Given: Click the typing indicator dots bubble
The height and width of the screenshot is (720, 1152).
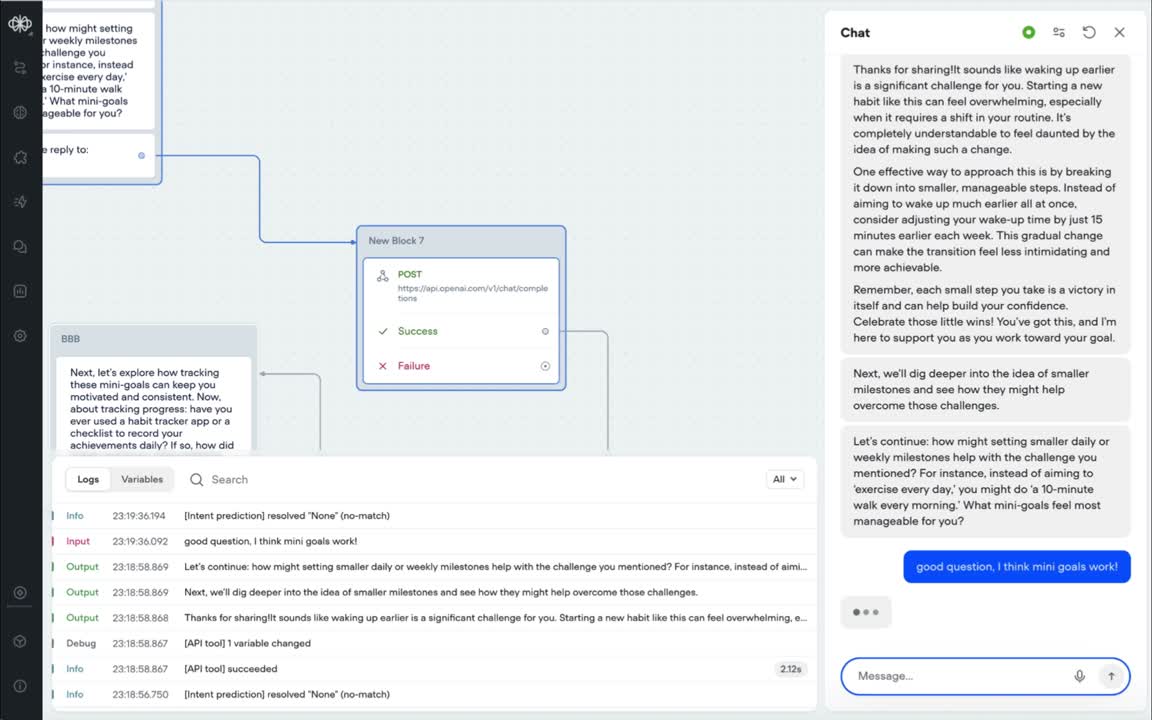Looking at the screenshot, I should coord(865,612).
